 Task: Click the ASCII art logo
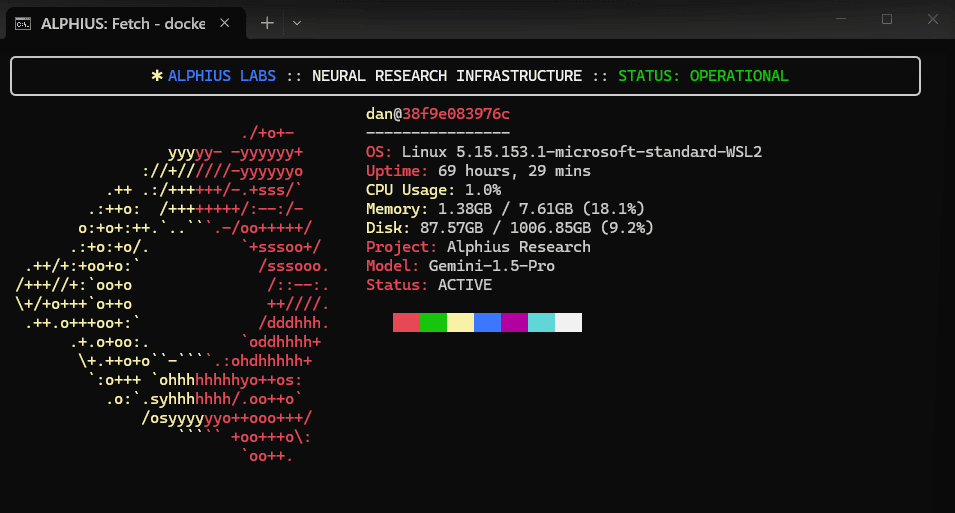pyautogui.click(x=172, y=294)
